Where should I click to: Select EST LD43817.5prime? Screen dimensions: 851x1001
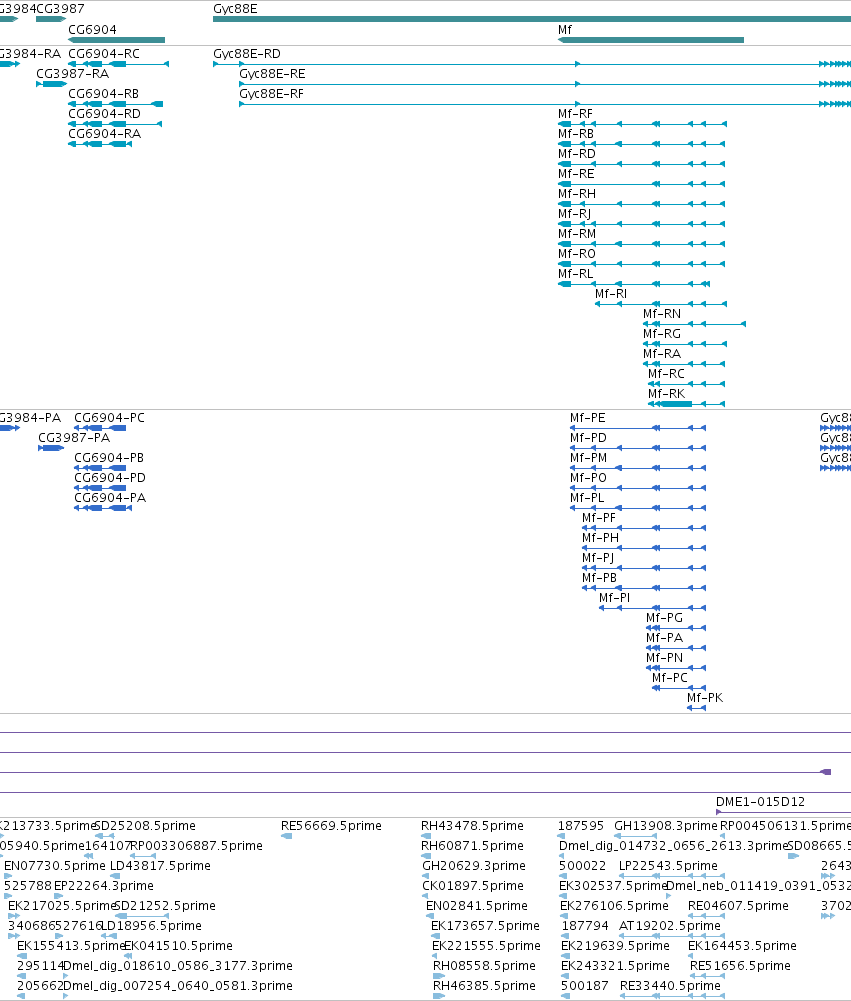point(160,866)
